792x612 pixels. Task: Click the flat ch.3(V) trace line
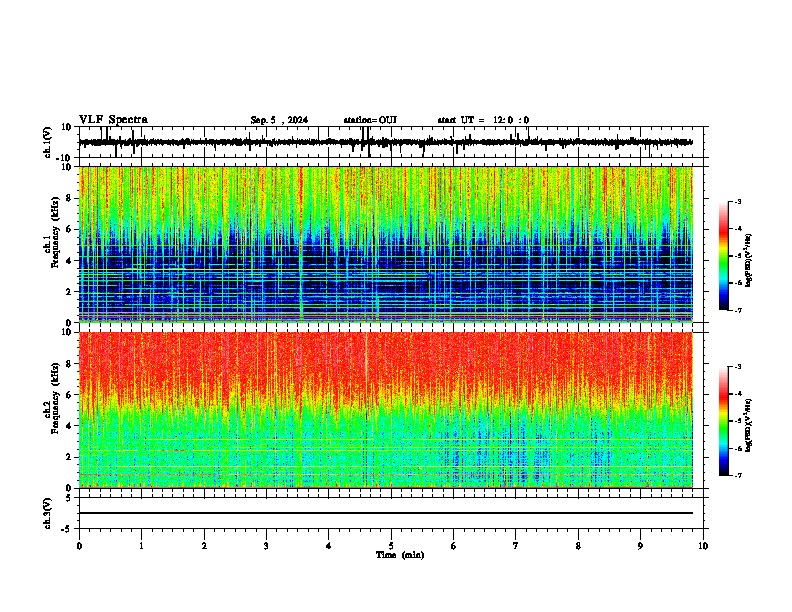pos(385,513)
